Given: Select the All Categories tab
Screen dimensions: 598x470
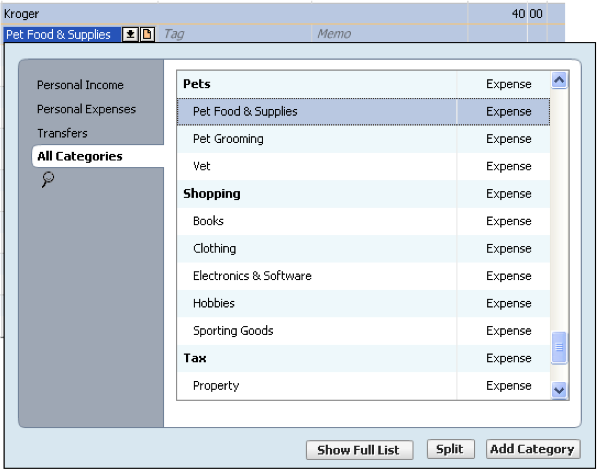Looking at the screenshot, I should click(x=98, y=156).
